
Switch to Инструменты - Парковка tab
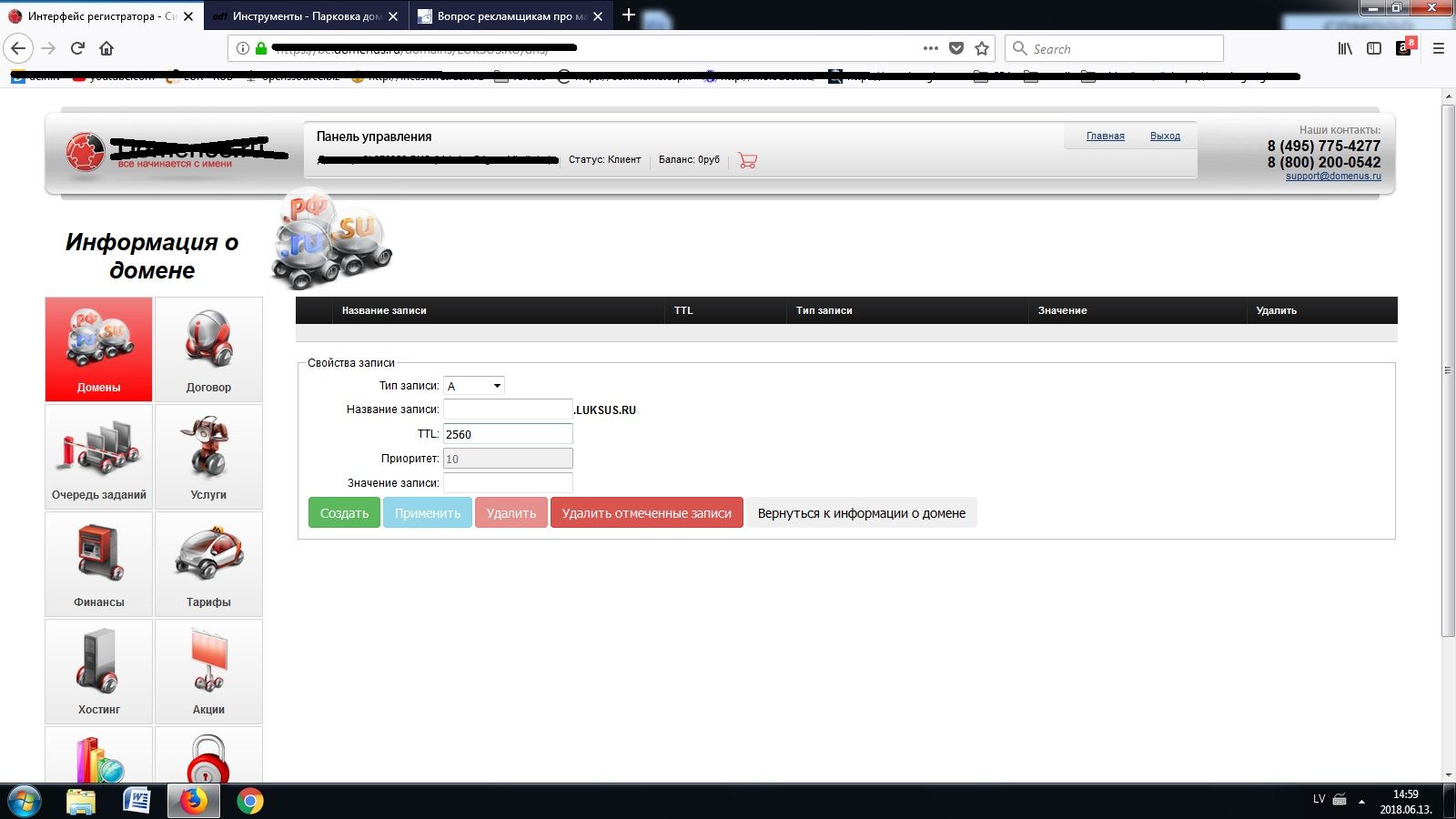coord(305,16)
